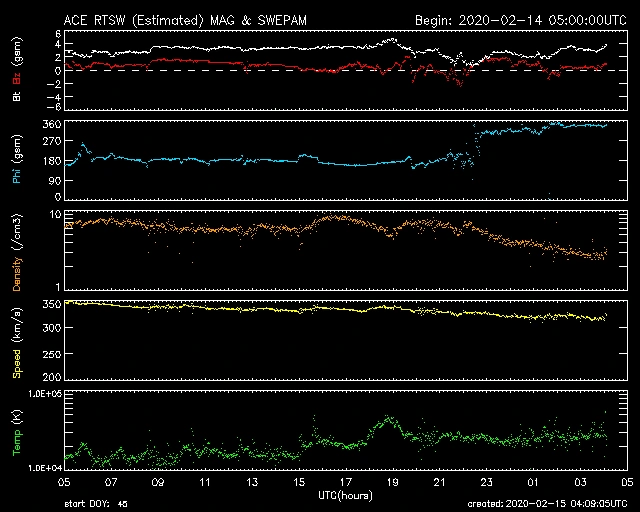Select the 13 hour tick on time axis
640x512 pixels.
(253, 481)
